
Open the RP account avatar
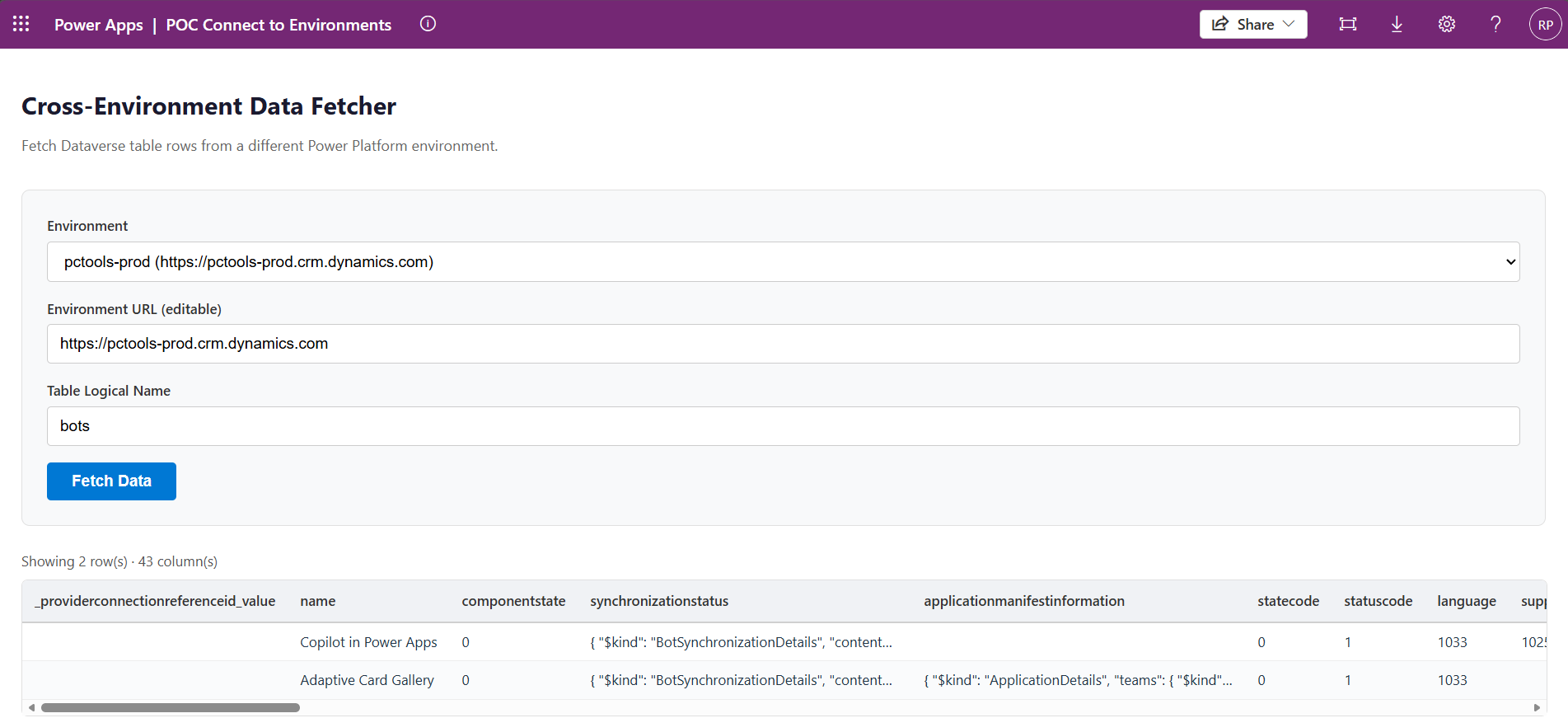1545,25
